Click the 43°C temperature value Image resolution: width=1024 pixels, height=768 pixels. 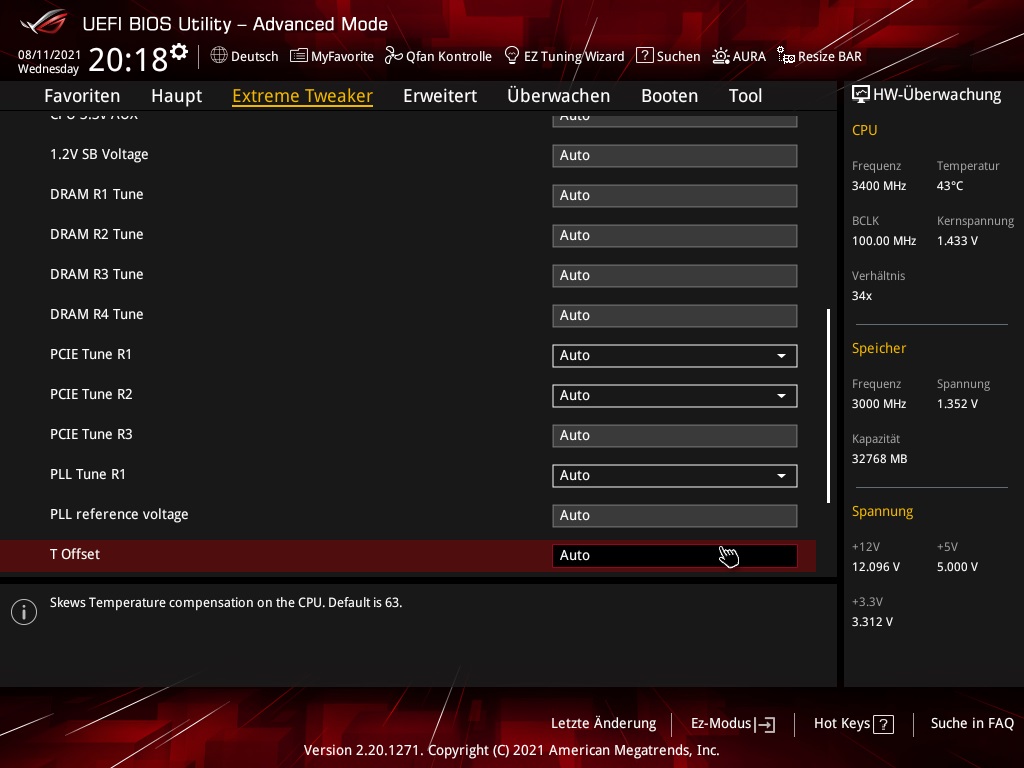click(x=950, y=186)
